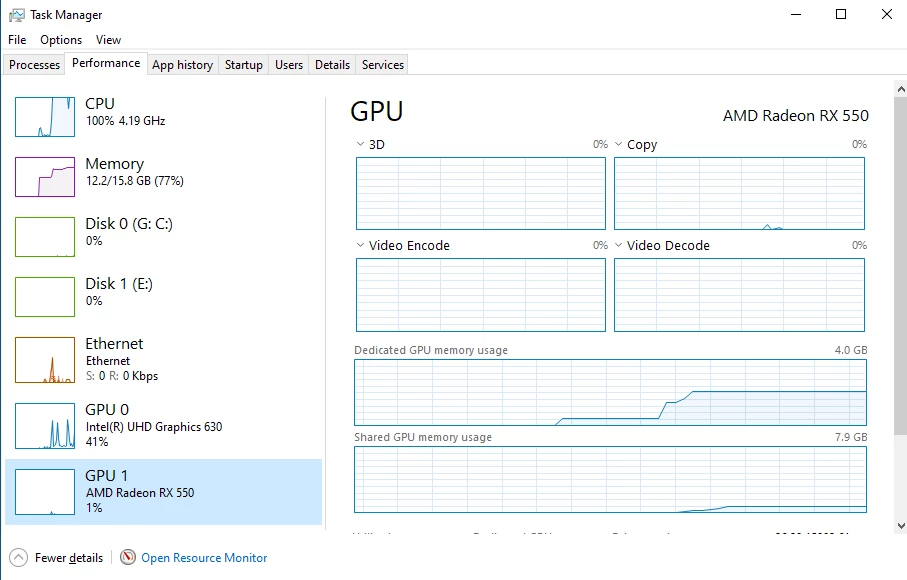Open the 3D engine dropdown chevron

(360, 144)
